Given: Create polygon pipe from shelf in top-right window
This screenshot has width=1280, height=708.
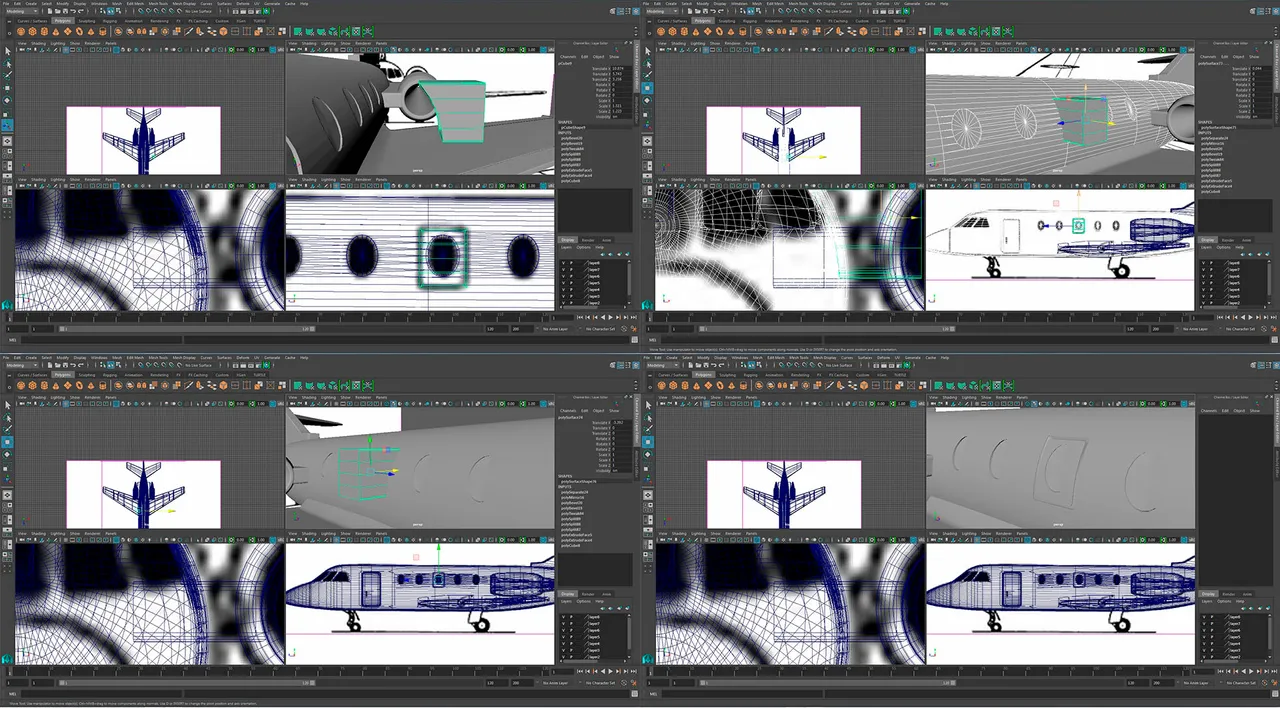Looking at the screenshot, I should (x=744, y=31).
